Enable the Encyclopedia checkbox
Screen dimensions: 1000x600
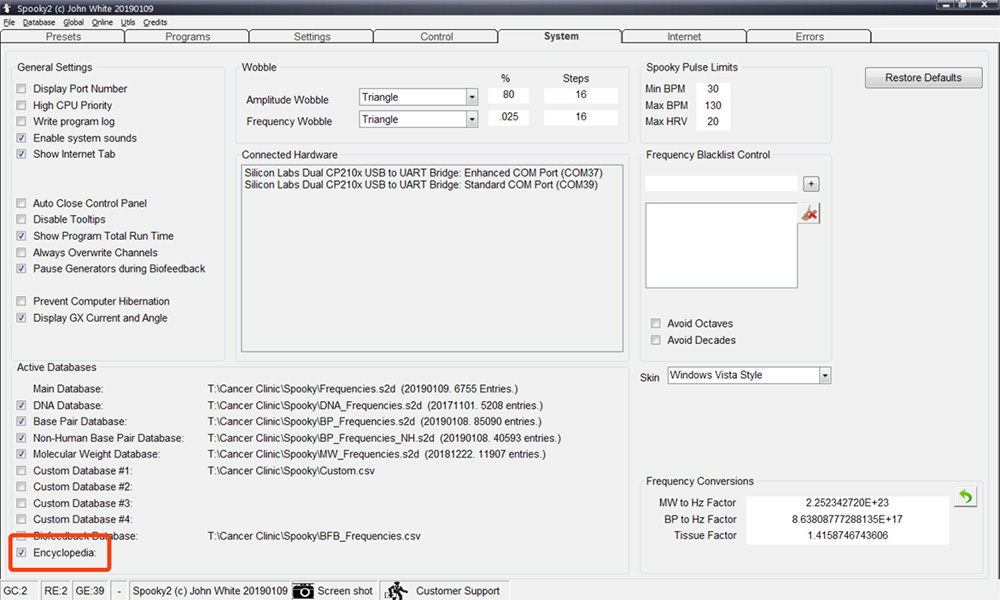point(22,552)
